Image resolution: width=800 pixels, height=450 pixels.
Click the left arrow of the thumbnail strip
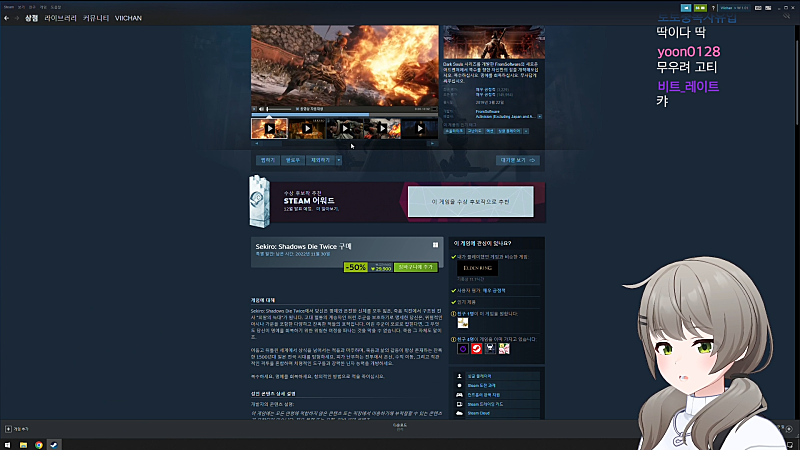point(256,143)
